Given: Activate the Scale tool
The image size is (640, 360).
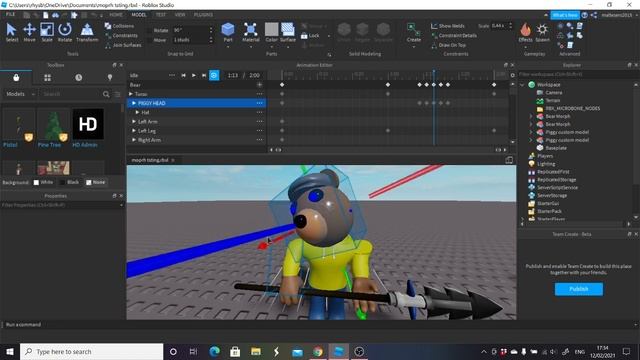Looking at the screenshot, I should (47, 32).
